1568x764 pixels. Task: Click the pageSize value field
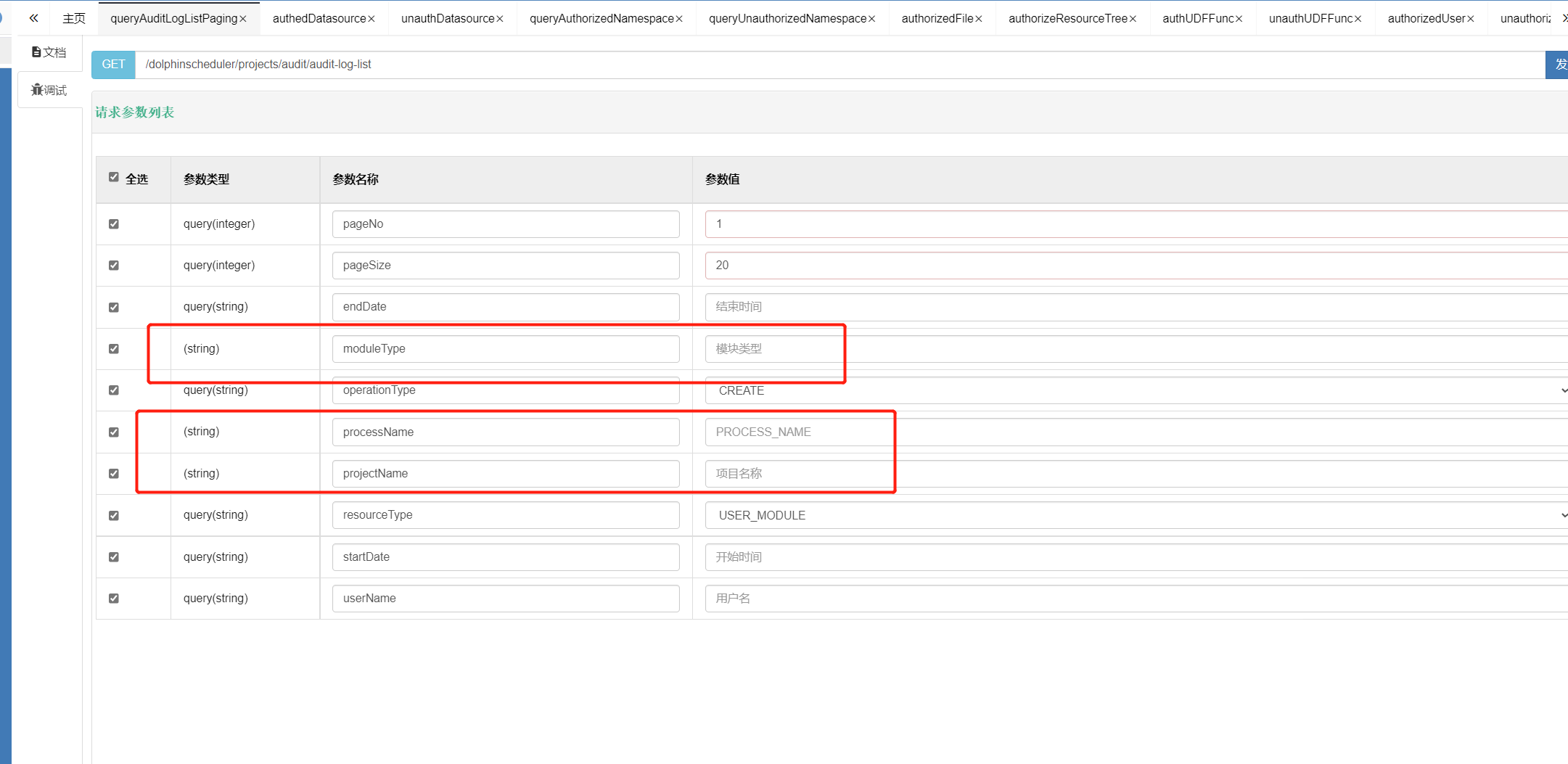click(1136, 266)
